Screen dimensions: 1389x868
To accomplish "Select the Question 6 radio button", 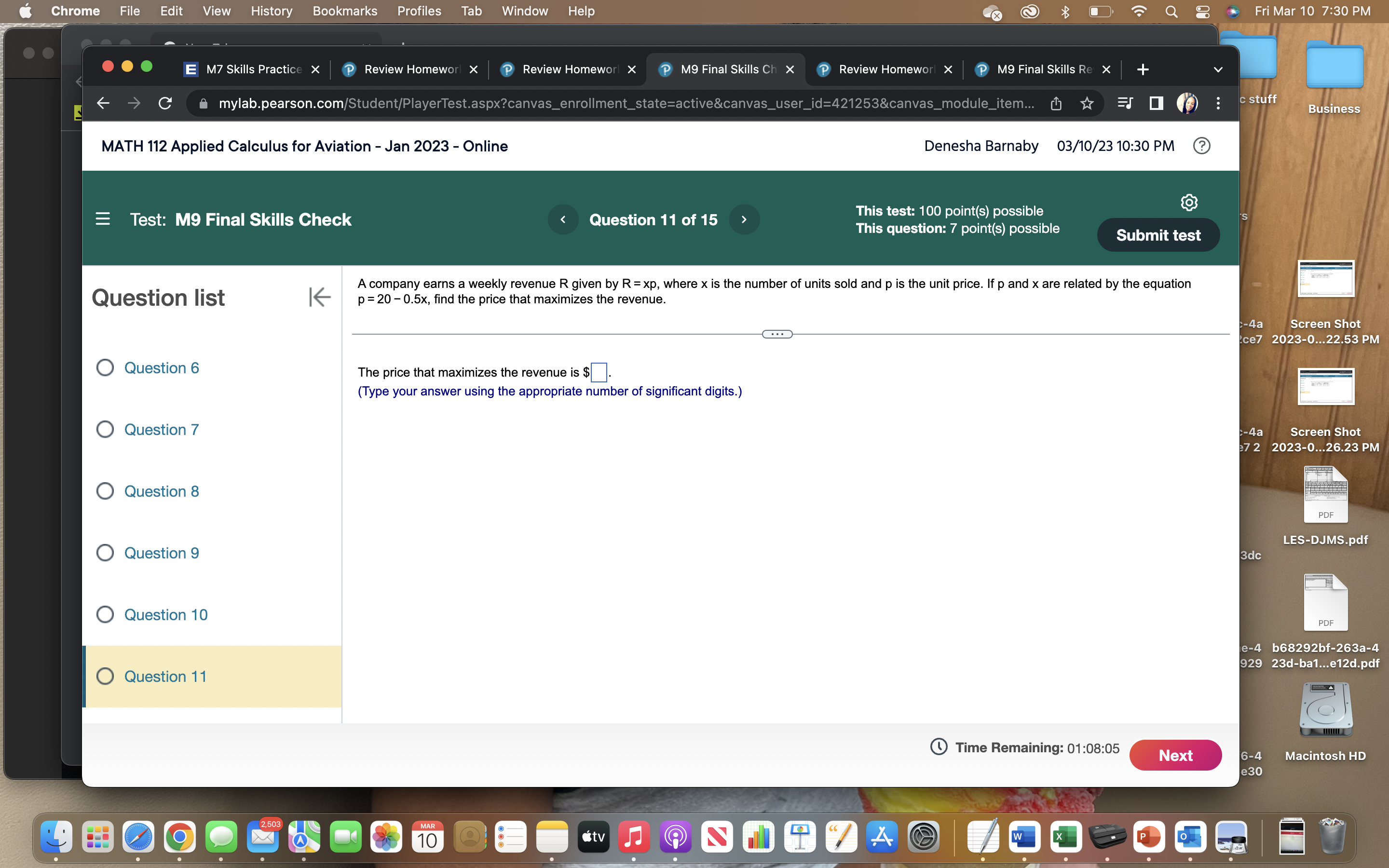I will (x=105, y=367).
